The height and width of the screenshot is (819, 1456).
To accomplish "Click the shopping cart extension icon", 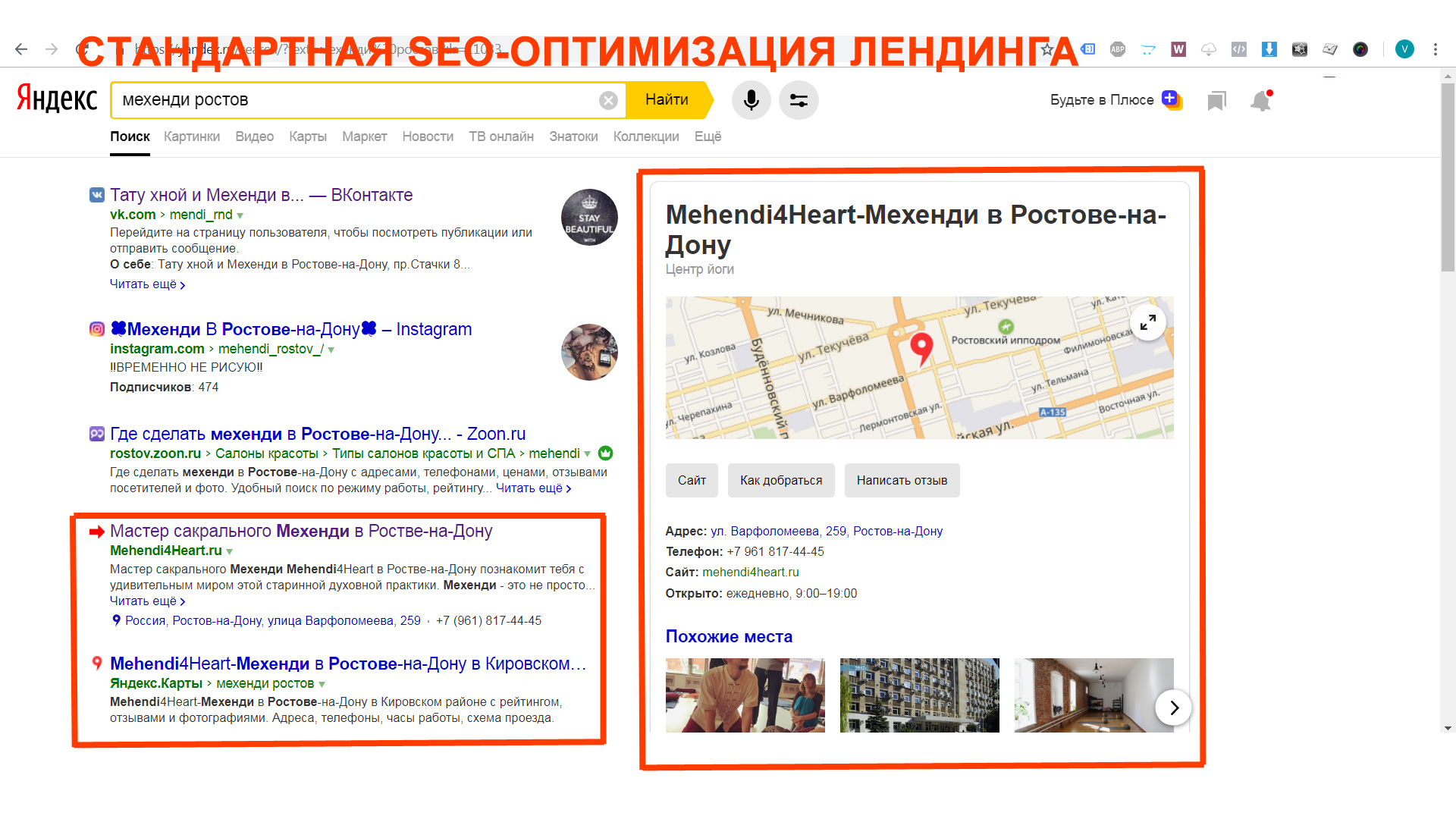I will [x=1148, y=49].
